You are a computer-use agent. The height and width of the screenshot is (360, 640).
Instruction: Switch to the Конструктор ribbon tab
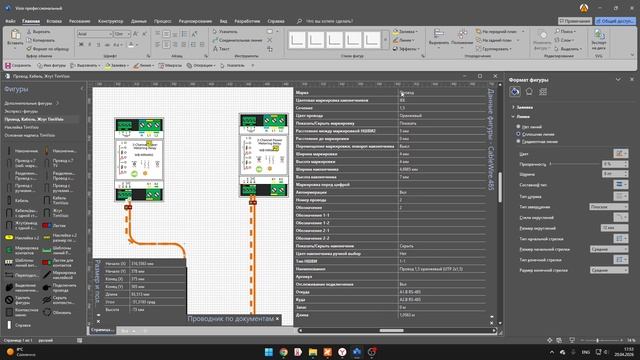(x=110, y=21)
